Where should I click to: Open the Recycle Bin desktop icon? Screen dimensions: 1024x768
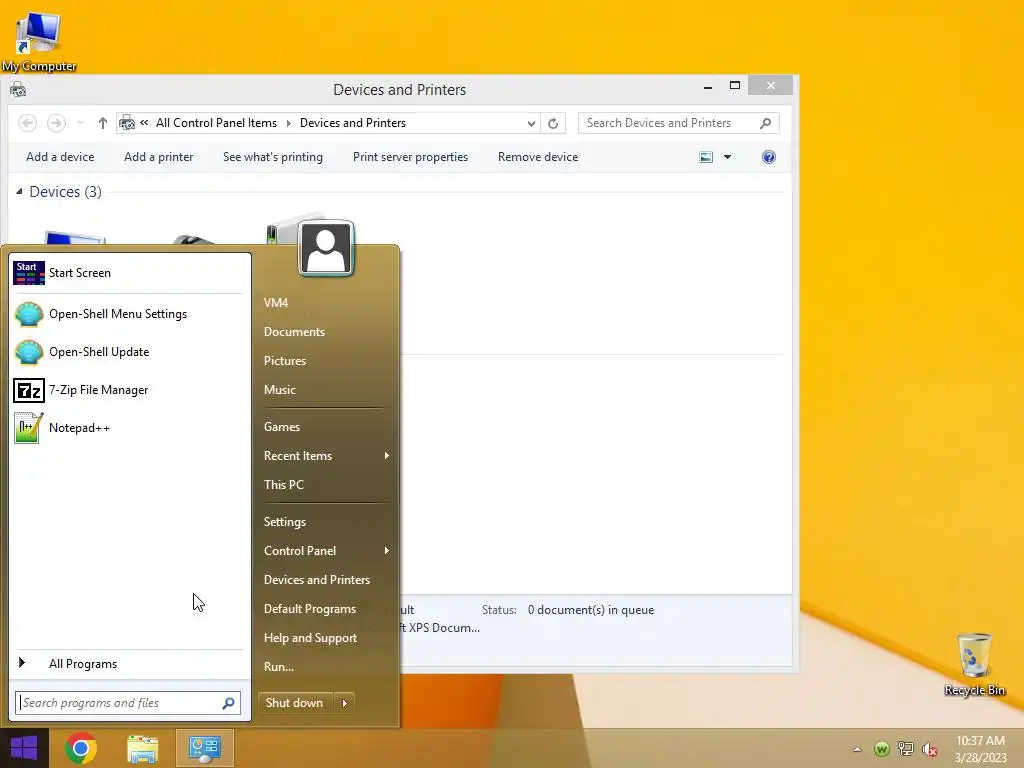[x=974, y=665]
